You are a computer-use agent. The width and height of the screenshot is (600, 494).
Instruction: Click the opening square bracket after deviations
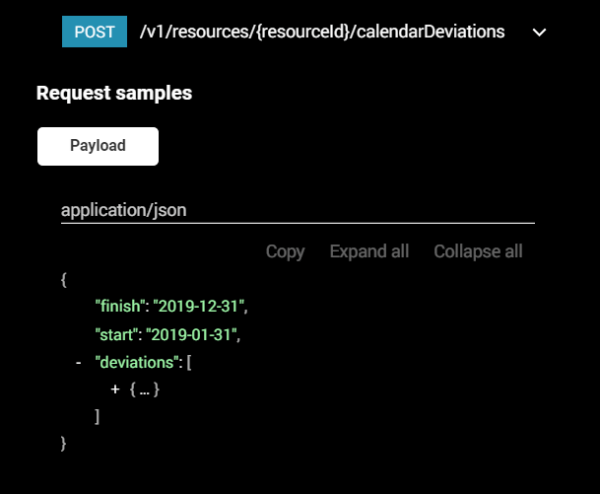[189, 362]
